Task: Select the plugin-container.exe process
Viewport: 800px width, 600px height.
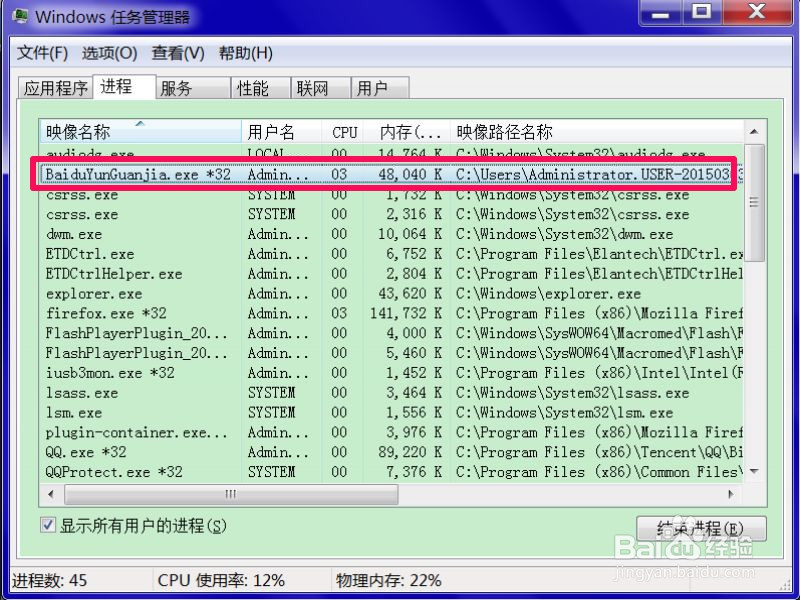Action: pos(391,433)
